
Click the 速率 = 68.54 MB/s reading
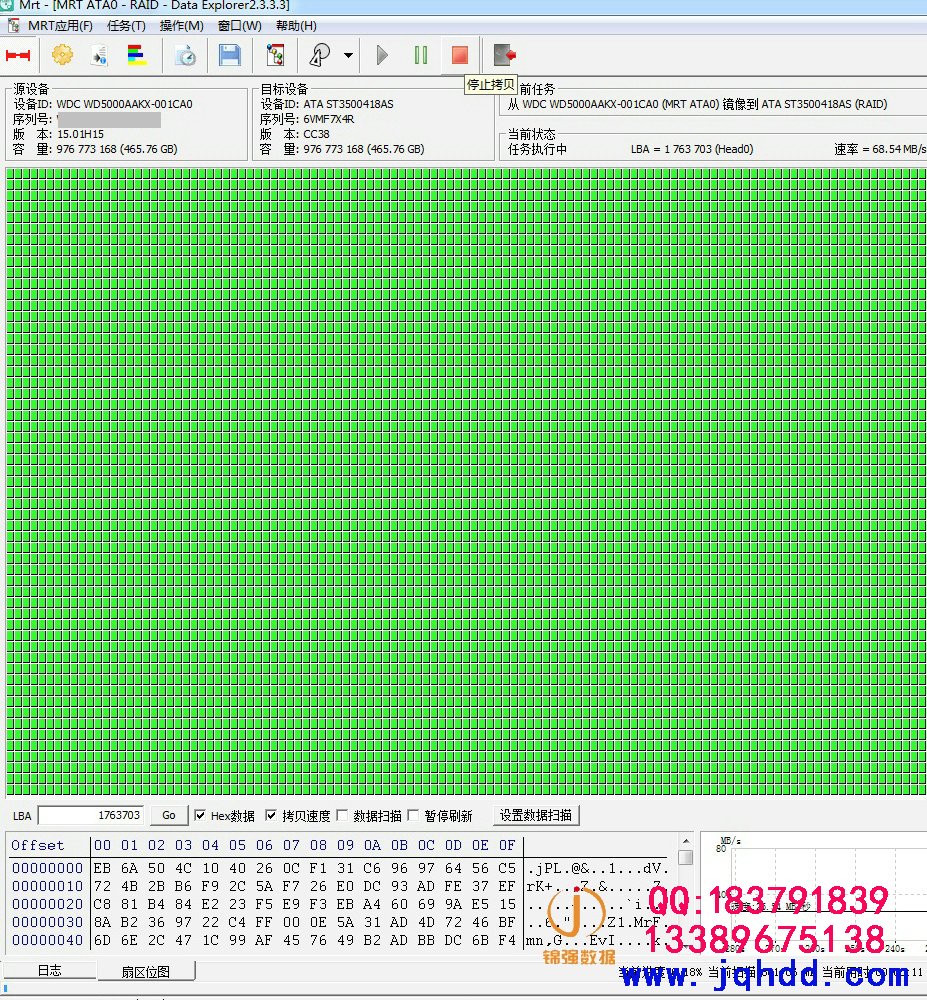coord(880,149)
